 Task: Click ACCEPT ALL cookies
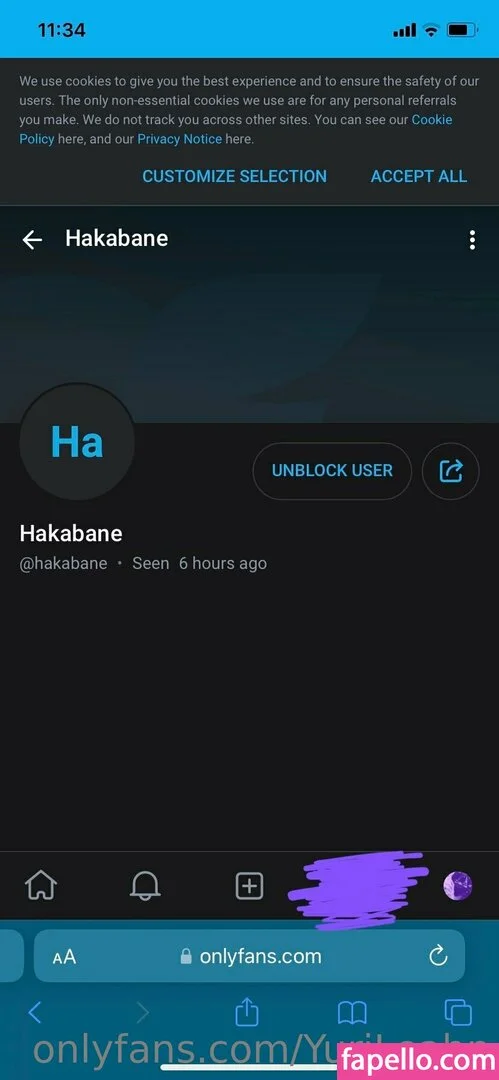coord(419,176)
